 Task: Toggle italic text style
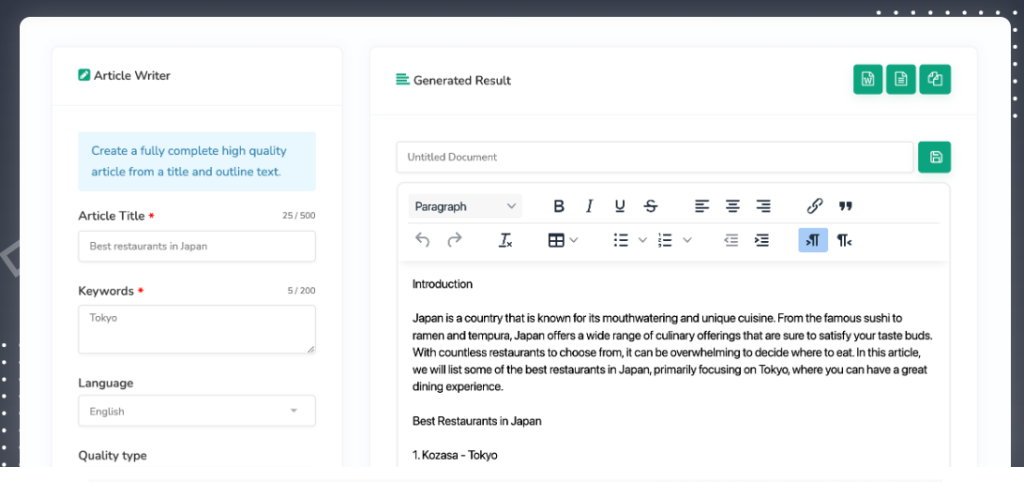(589, 206)
